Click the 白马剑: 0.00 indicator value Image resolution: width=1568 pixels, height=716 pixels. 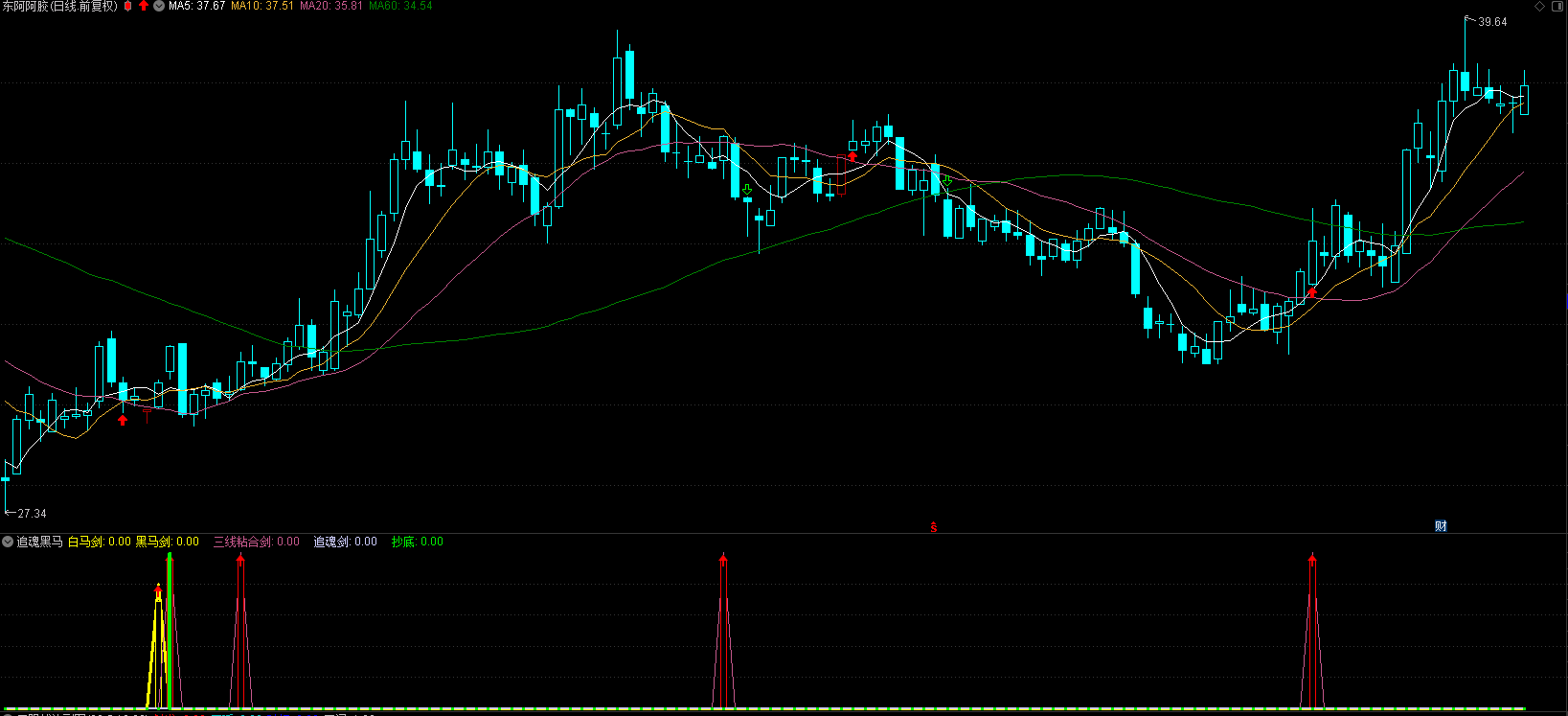coord(100,542)
